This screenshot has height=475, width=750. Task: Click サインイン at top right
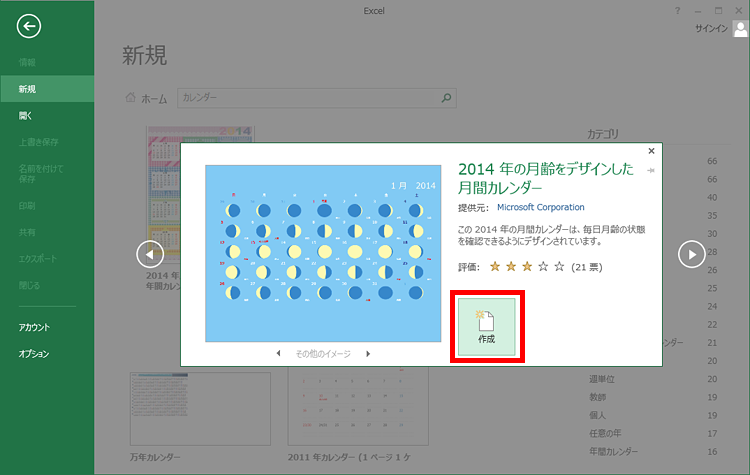tap(711, 29)
